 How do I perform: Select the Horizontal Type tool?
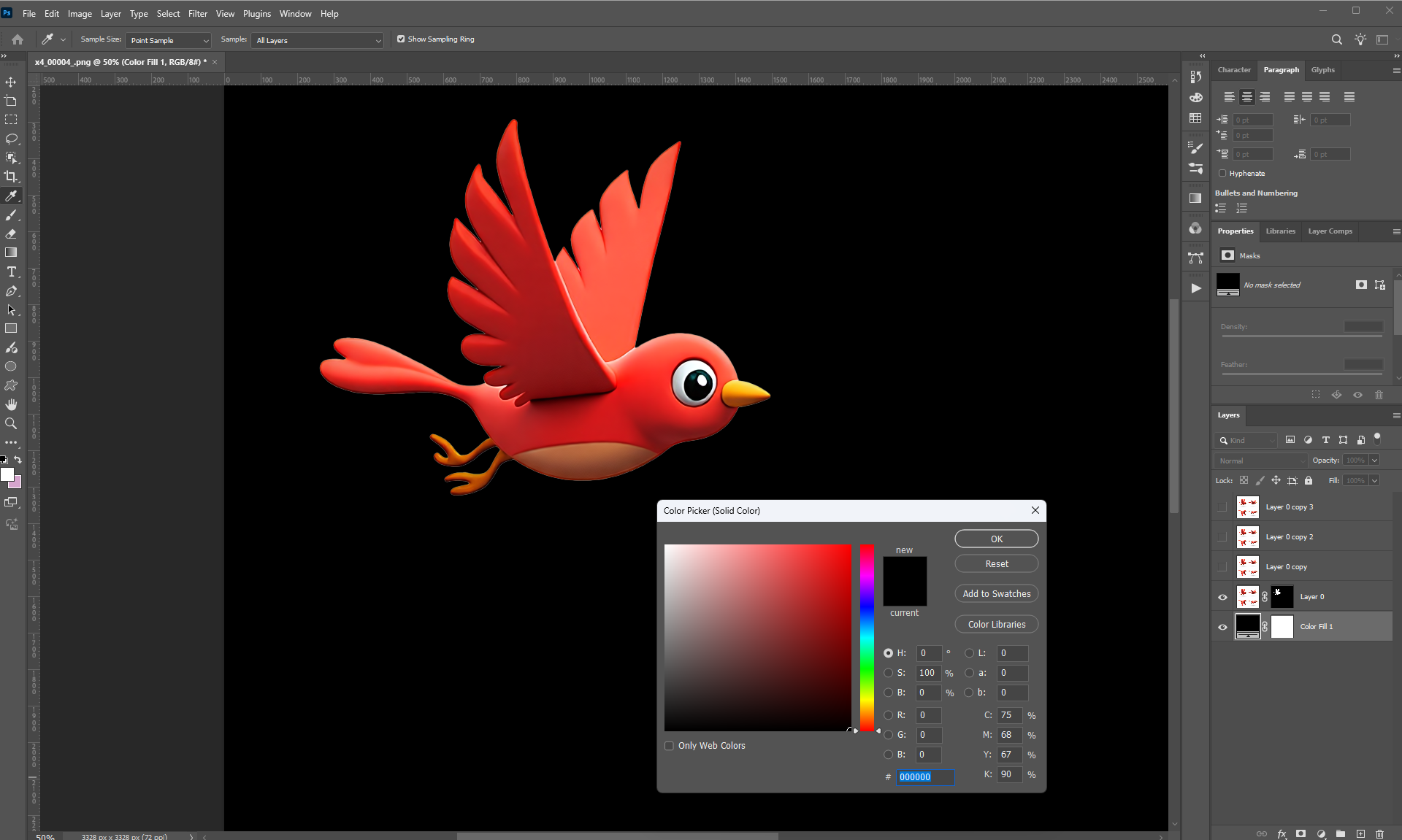coord(11,271)
